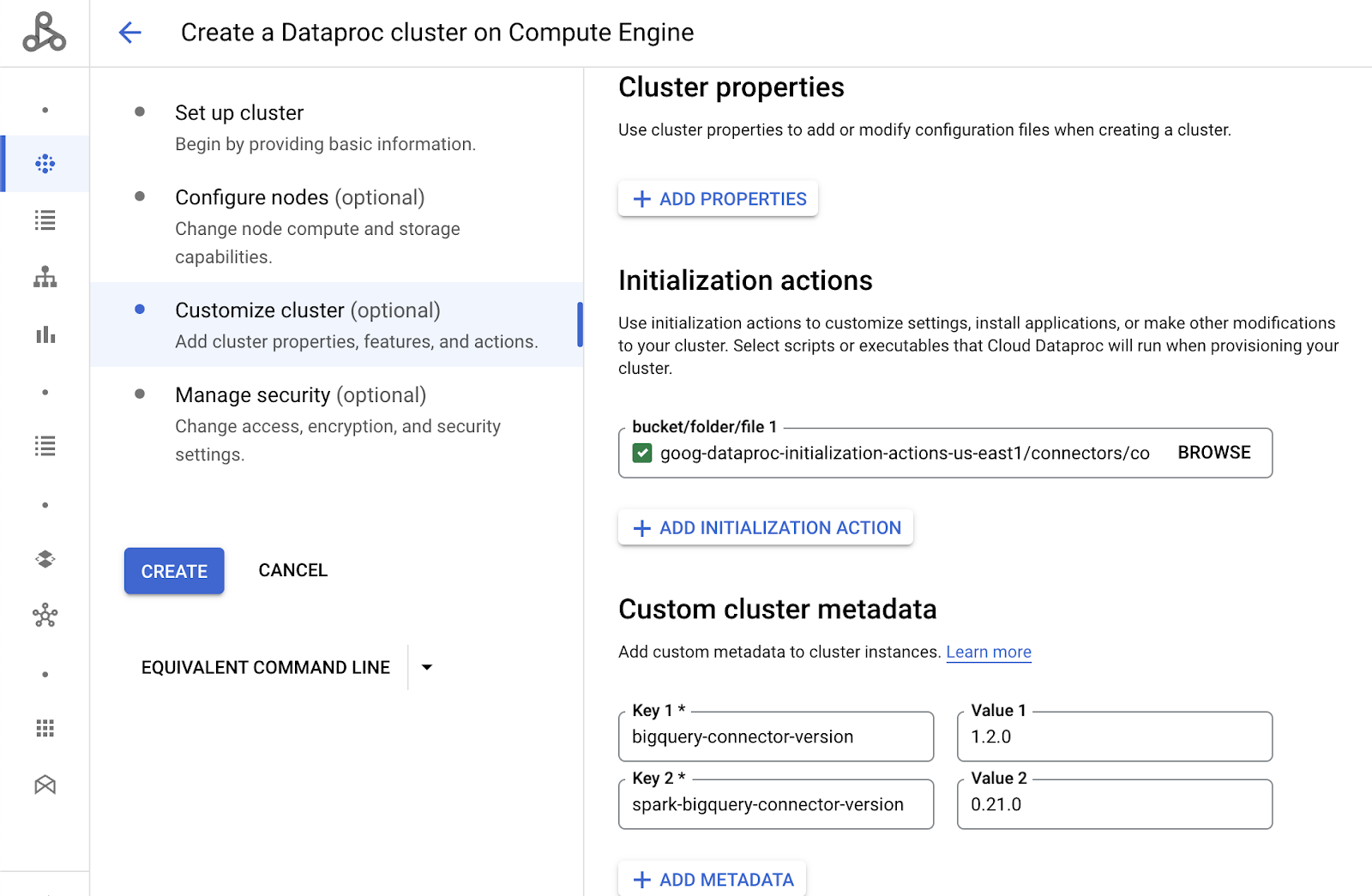Click the CREATE button
The height and width of the screenshot is (896, 1372).
tap(174, 571)
